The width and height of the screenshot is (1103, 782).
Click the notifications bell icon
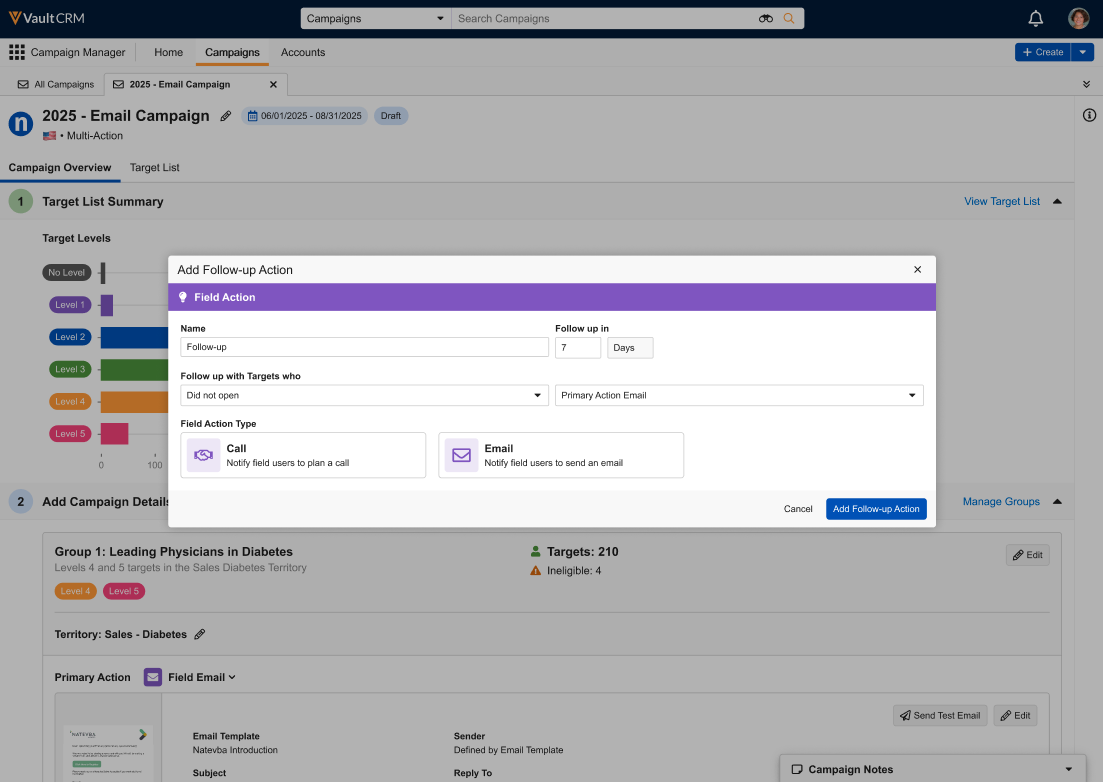1036,18
